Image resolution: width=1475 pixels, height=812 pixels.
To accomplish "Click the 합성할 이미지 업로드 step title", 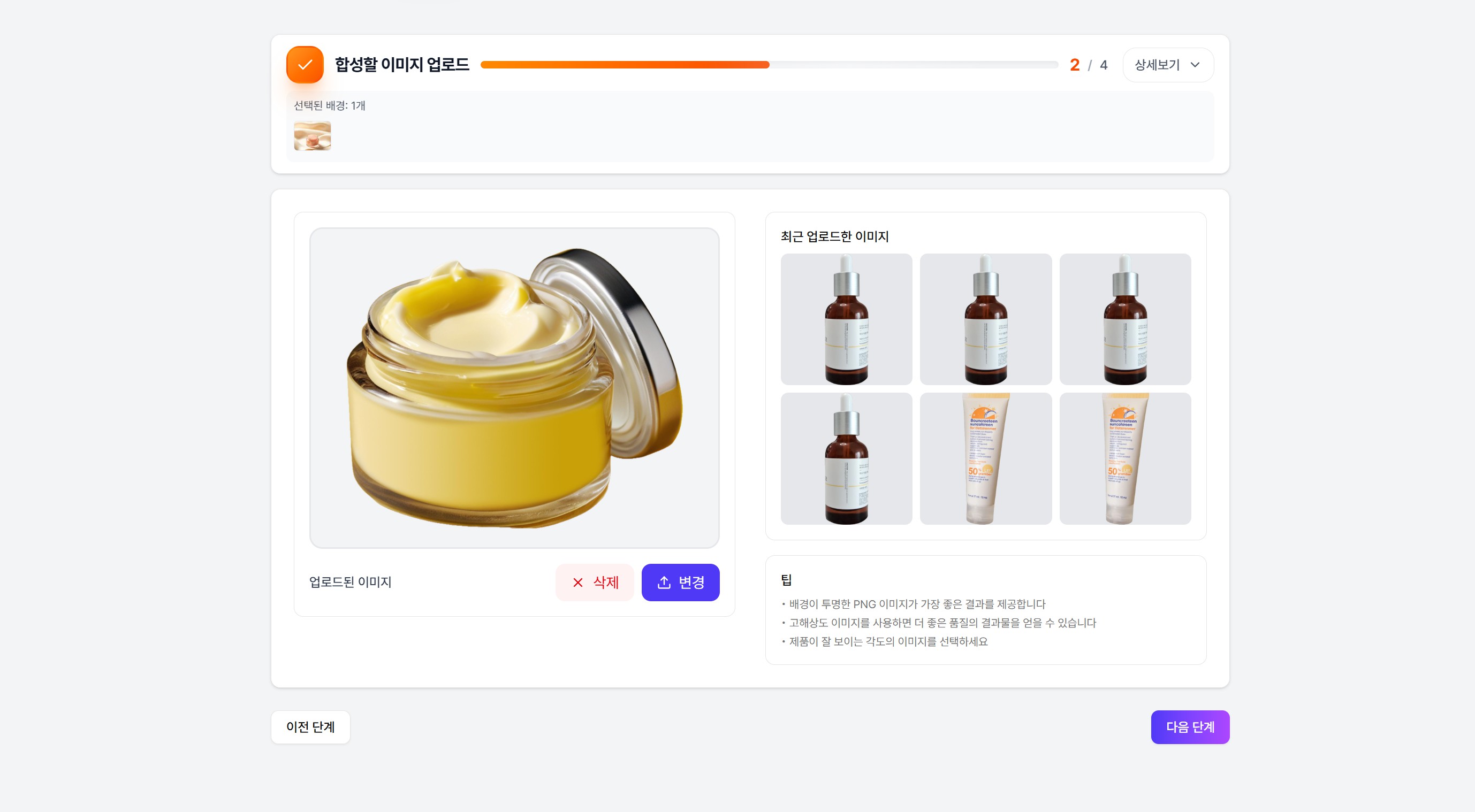I will 402,65.
